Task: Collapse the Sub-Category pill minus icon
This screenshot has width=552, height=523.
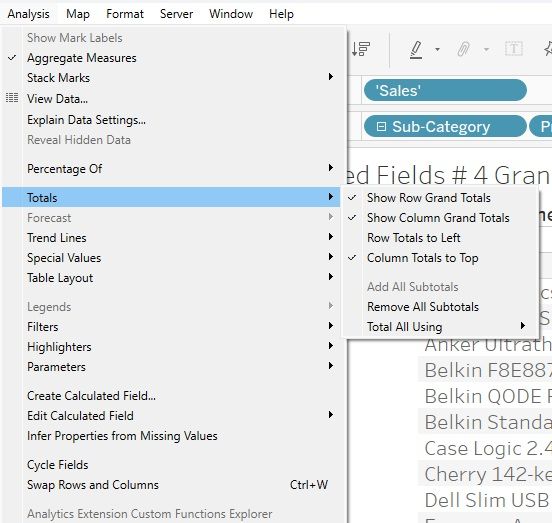Action: 381,126
